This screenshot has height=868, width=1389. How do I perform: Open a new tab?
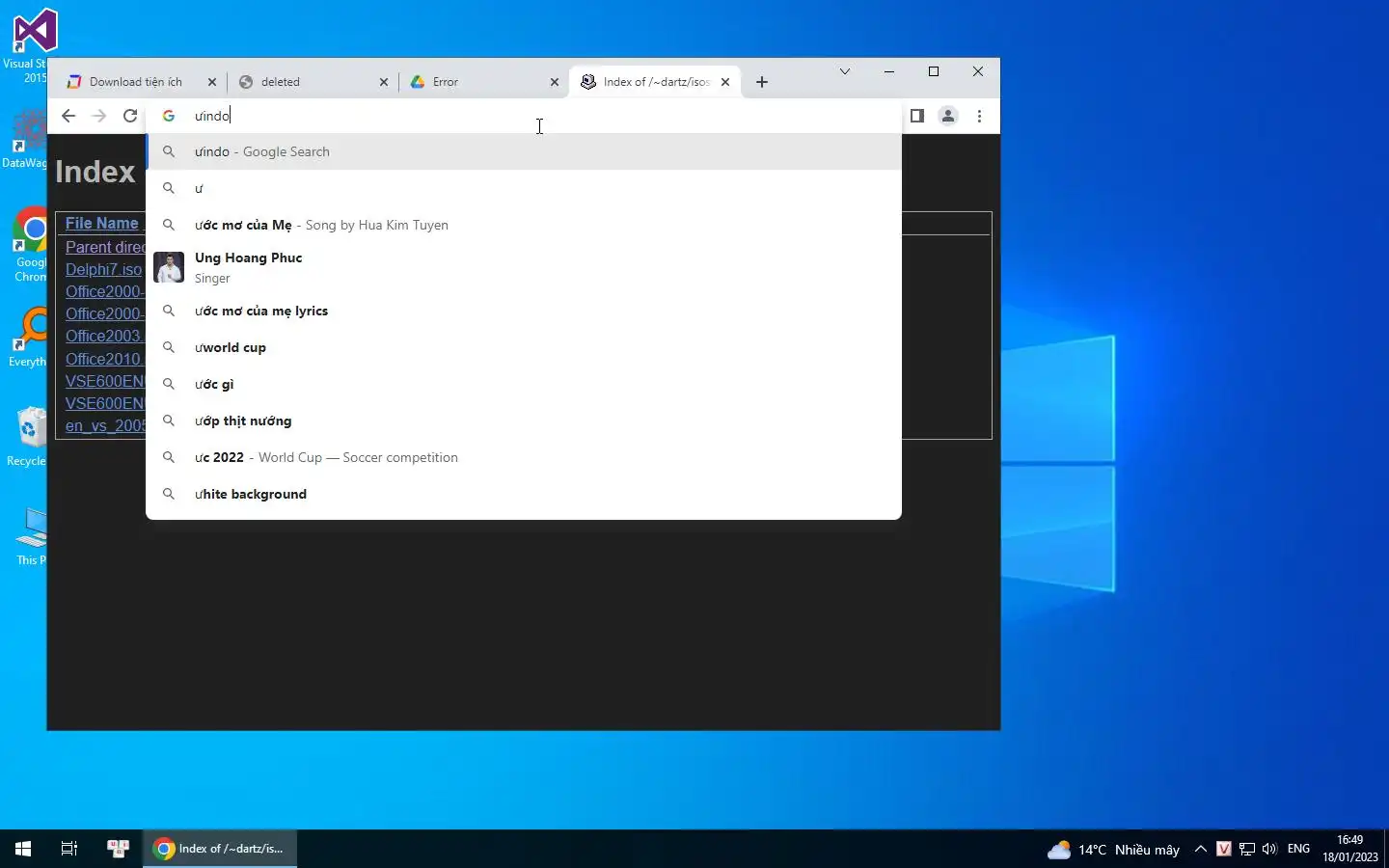tap(762, 82)
